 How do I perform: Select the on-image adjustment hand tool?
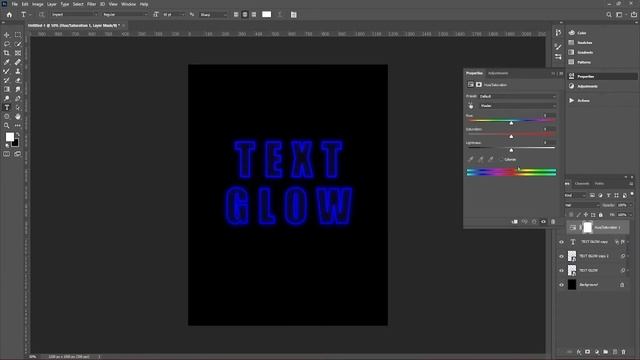tap(471, 106)
